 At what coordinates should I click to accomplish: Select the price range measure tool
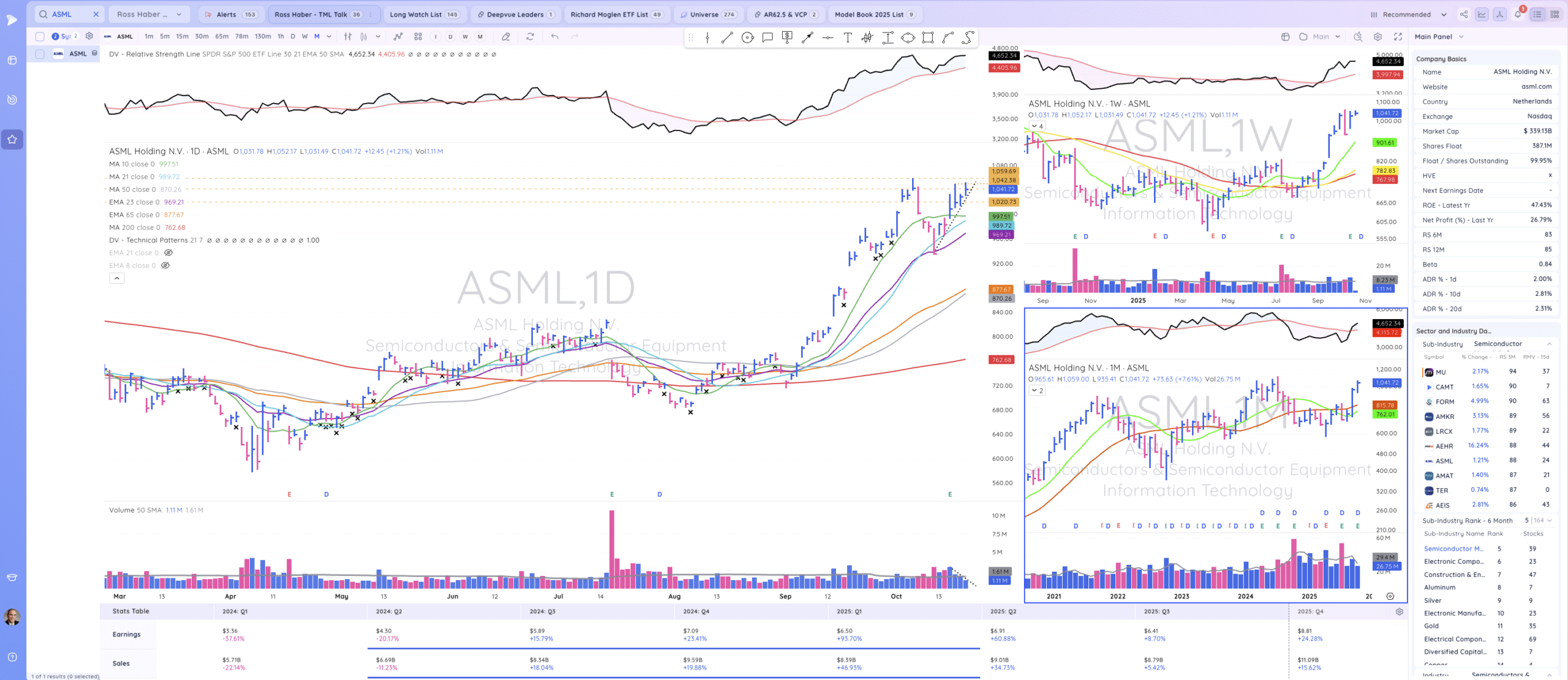888,38
